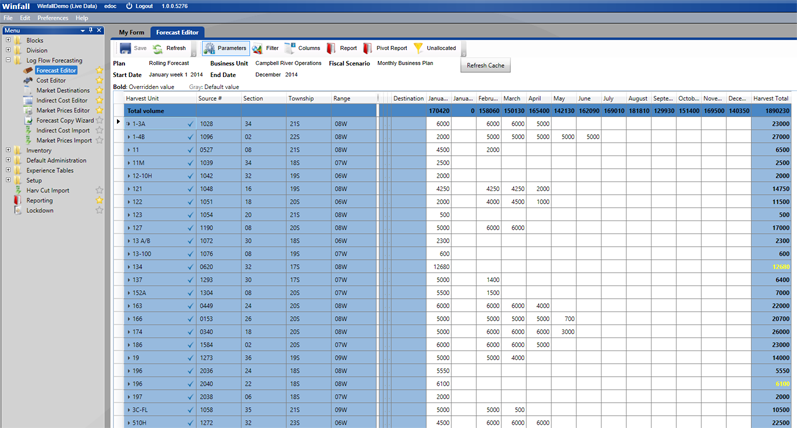Switch to the My Form tab
The height and width of the screenshot is (428, 797).
[132, 32]
